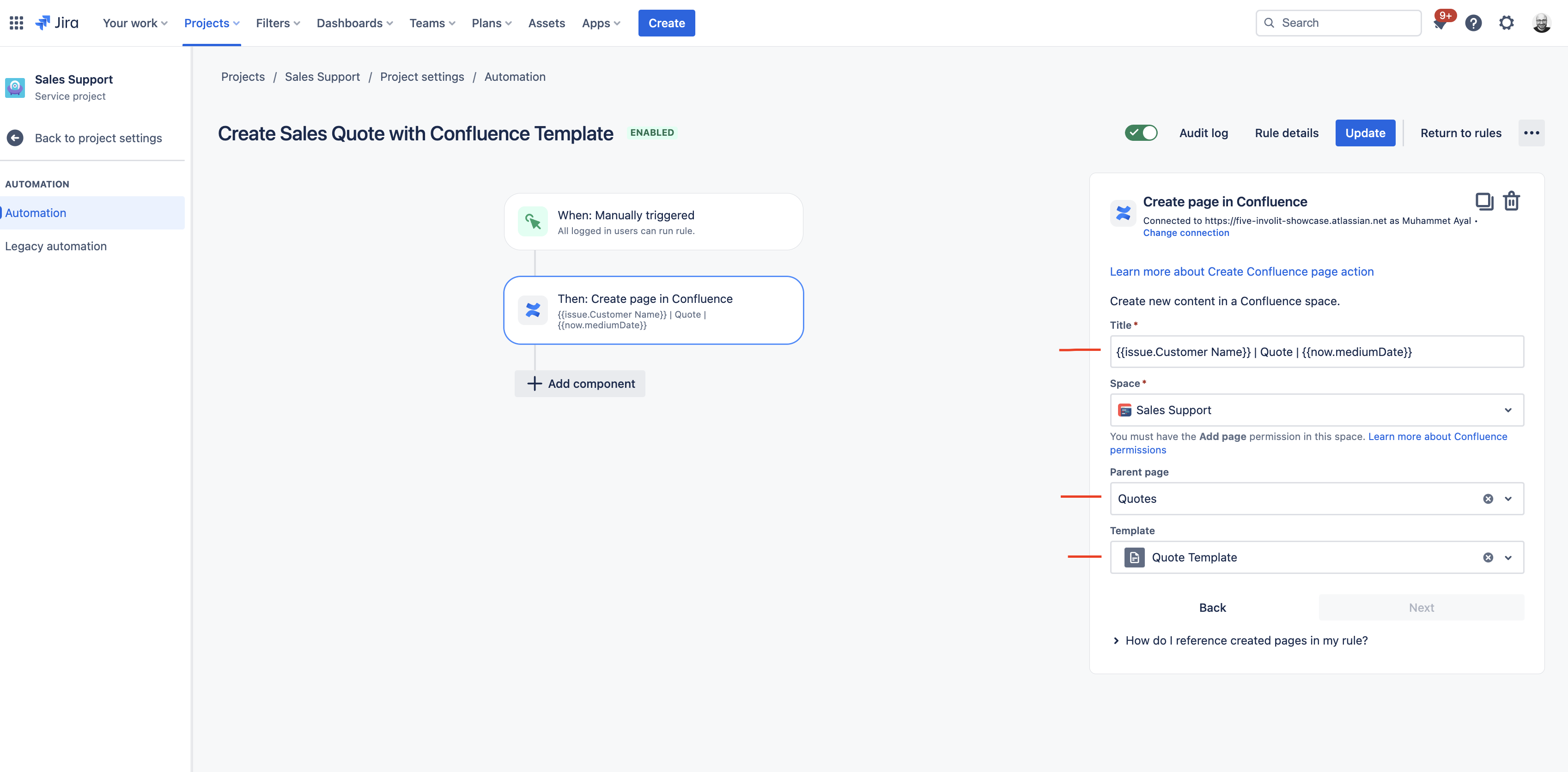
Task: Open the Assets menu item
Action: (x=546, y=23)
